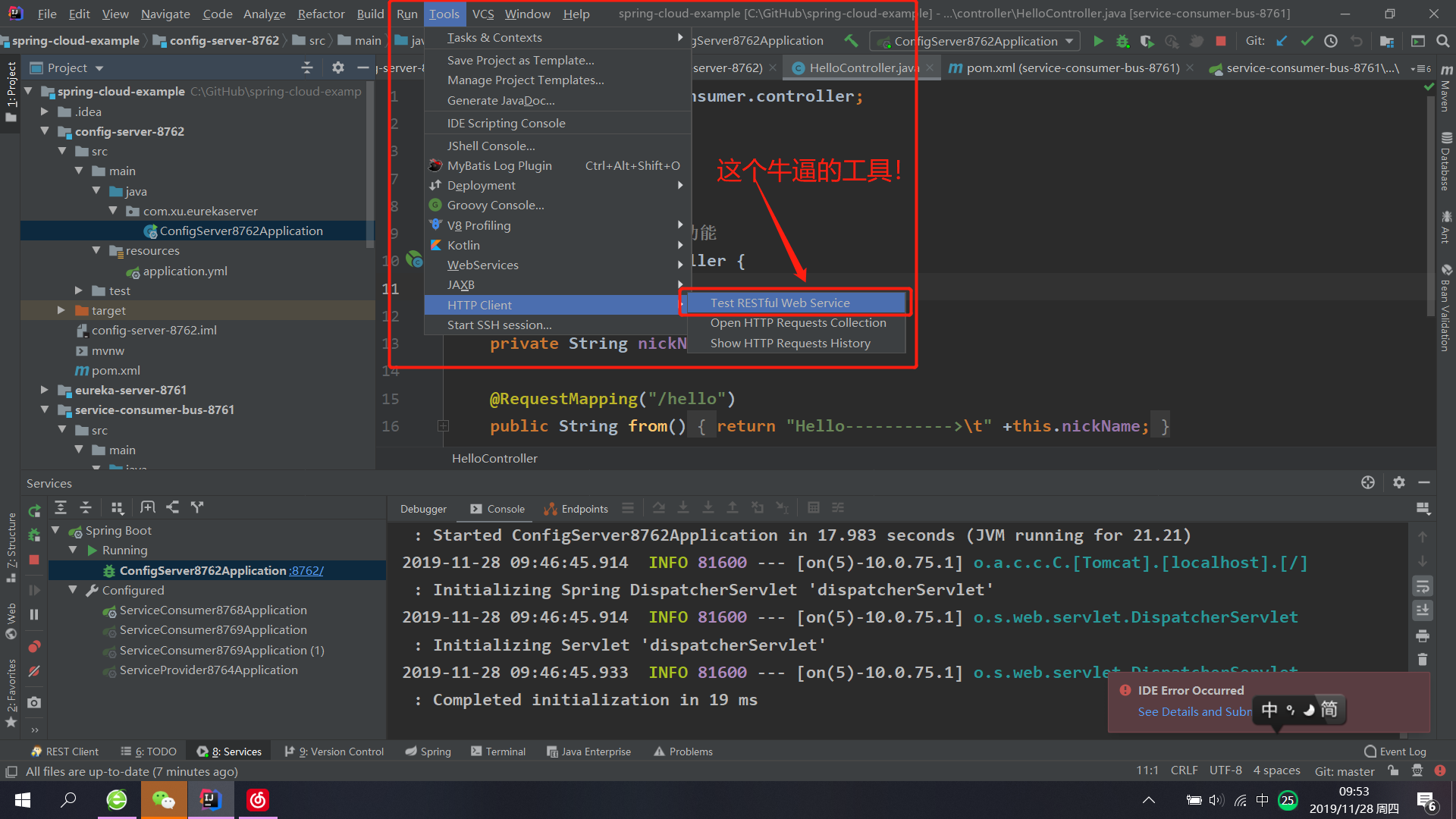The image size is (1456, 819).
Task: Toggle scroll to end in console
Action: [1423, 610]
